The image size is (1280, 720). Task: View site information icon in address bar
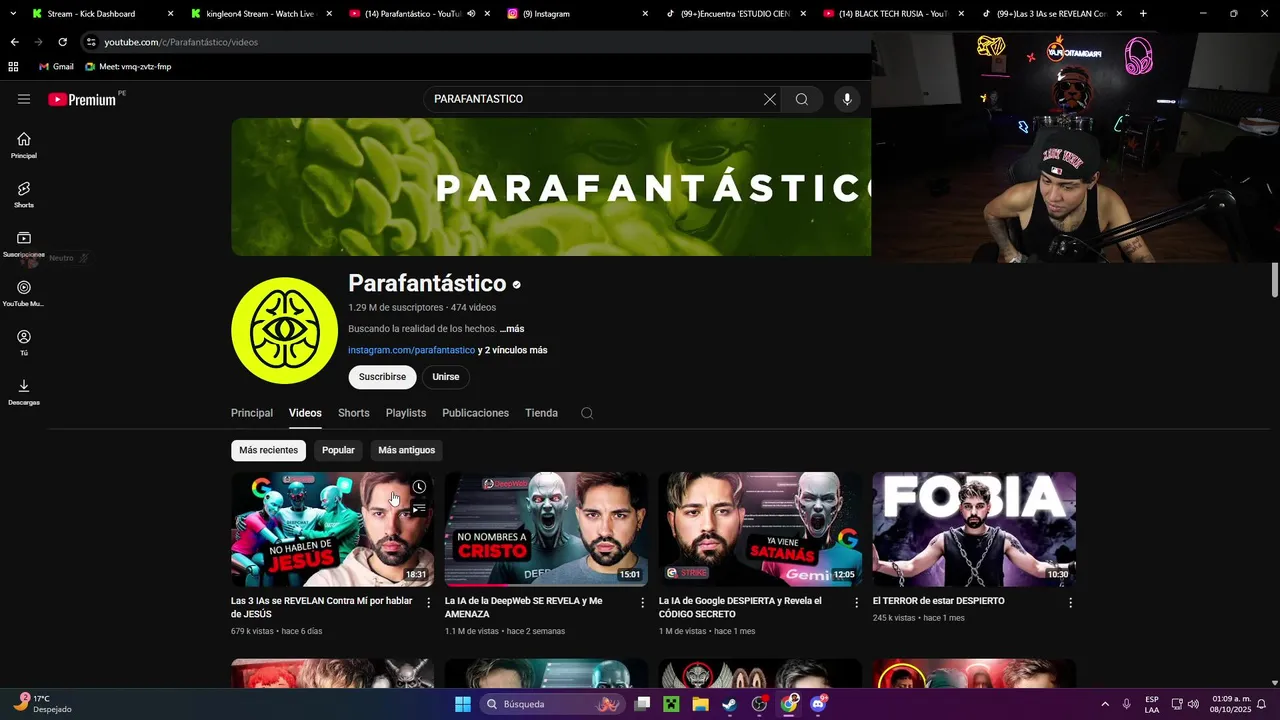[x=91, y=42]
